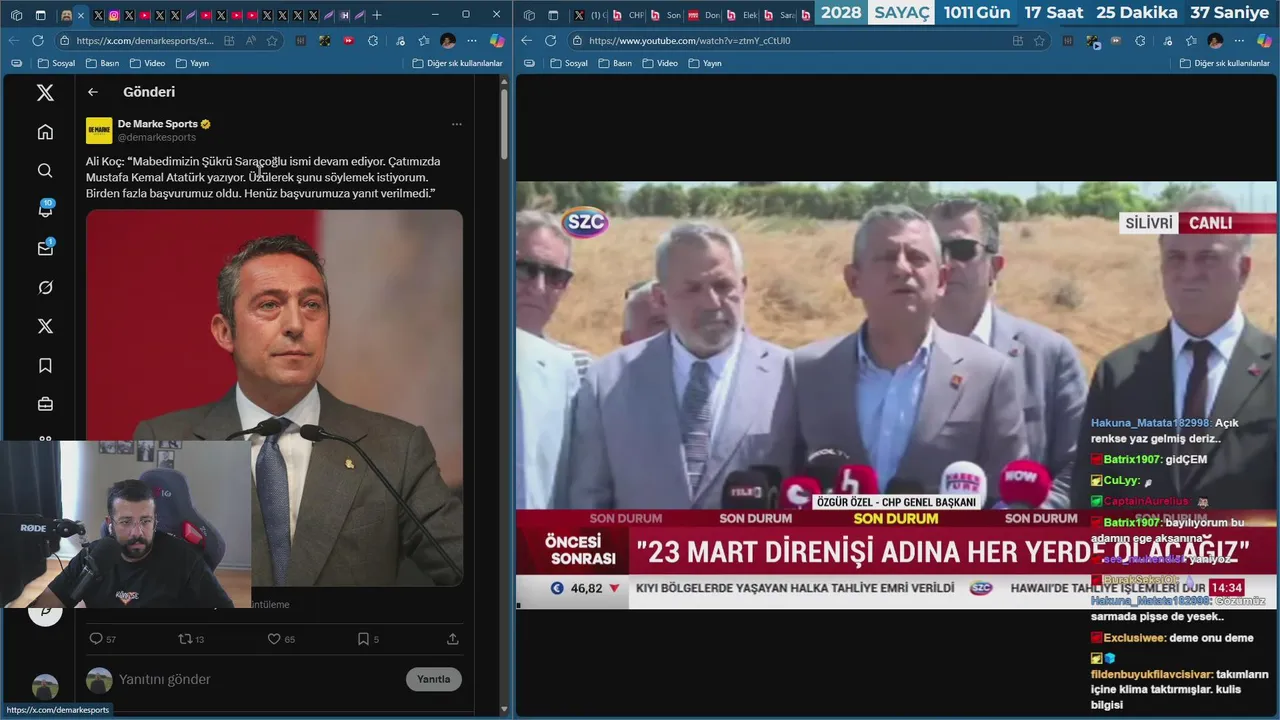Image resolution: width=1280 pixels, height=720 pixels.
Task: Open new tab in X window
Action: 377,15
